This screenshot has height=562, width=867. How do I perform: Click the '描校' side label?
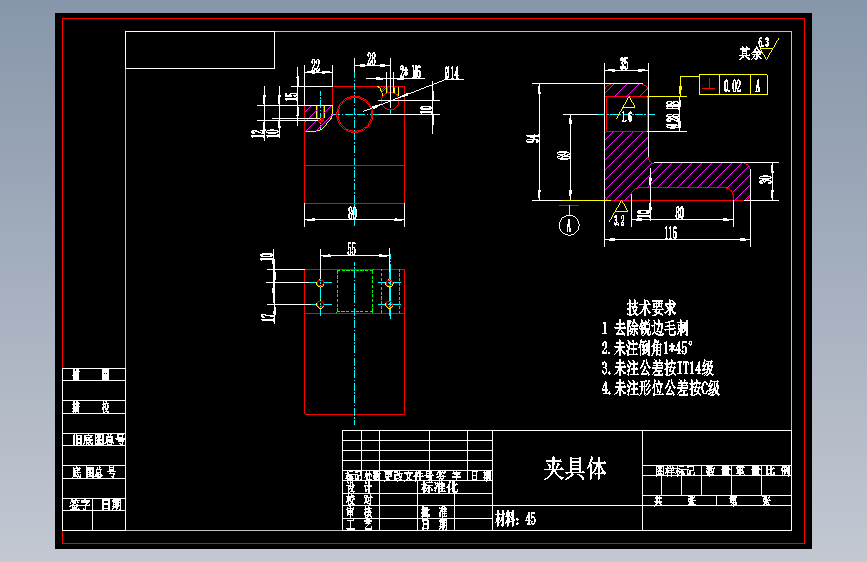pos(91,407)
